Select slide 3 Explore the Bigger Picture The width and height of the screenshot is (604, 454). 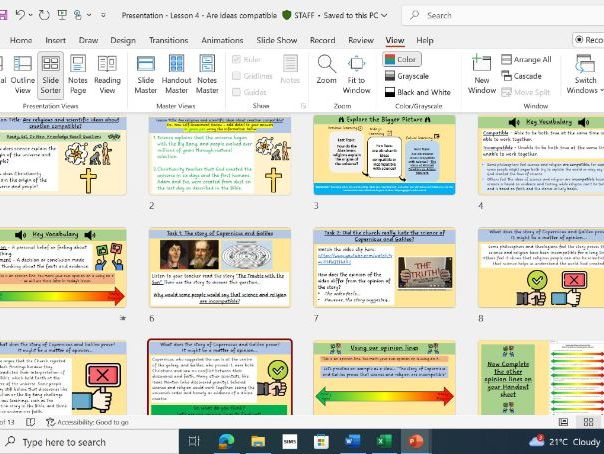(384, 155)
